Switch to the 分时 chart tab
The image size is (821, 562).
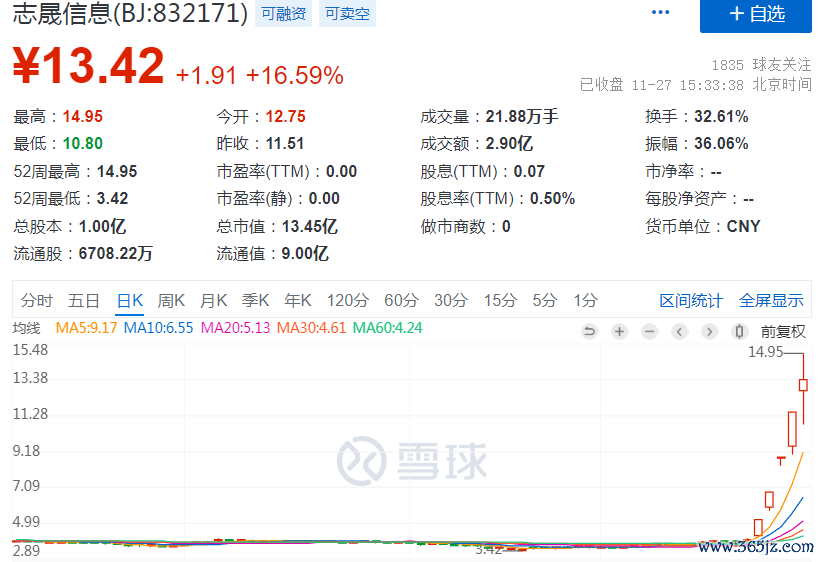pyautogui.click(x=37, y=301)
